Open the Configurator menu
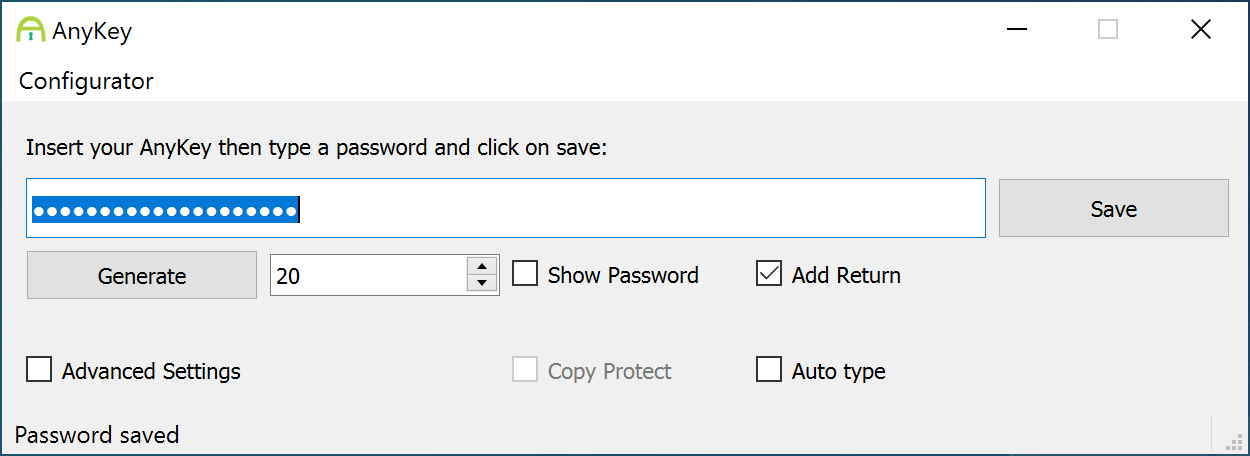The width and height of the screenshot is (1250, 456). [86, 81]
